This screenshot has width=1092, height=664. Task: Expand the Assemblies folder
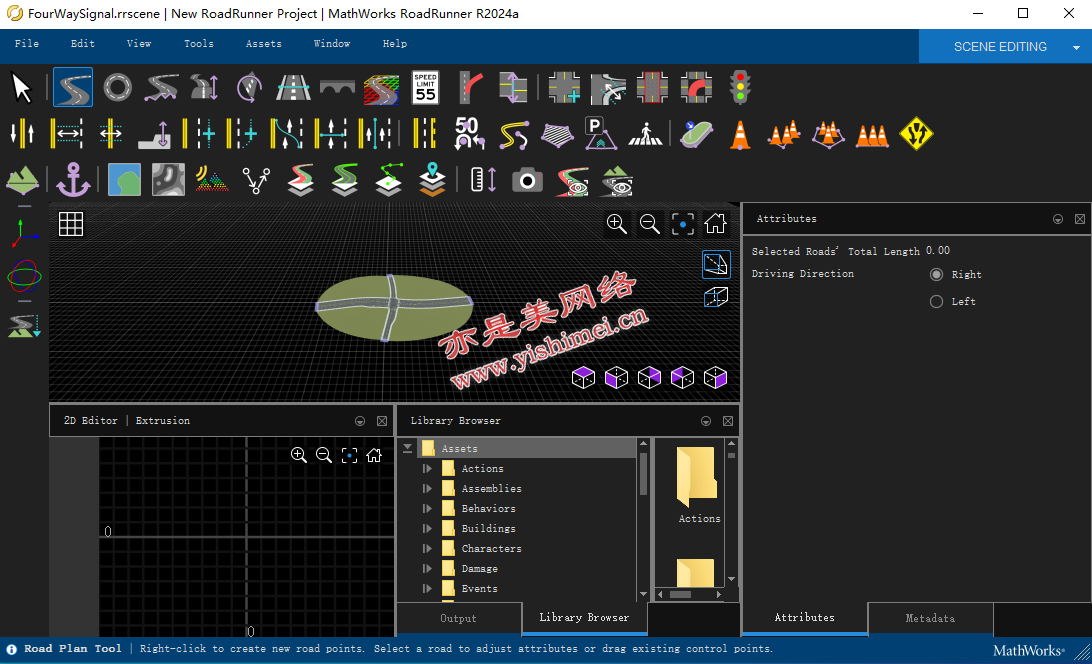[428, 488]
